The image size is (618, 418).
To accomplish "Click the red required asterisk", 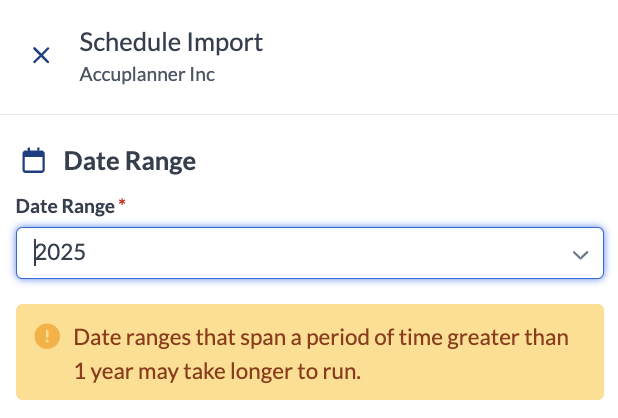I will pyautogui.click(x=122, y=204).
